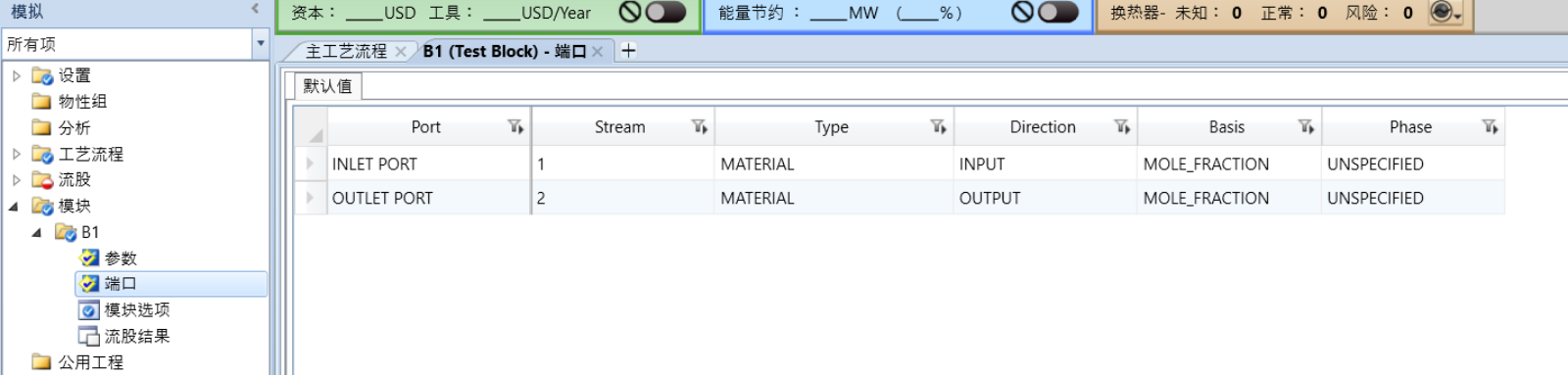Screen dimensions: 1568x375
Task: Close the B1 (Test Block) tab
Action: coord(597,52)
